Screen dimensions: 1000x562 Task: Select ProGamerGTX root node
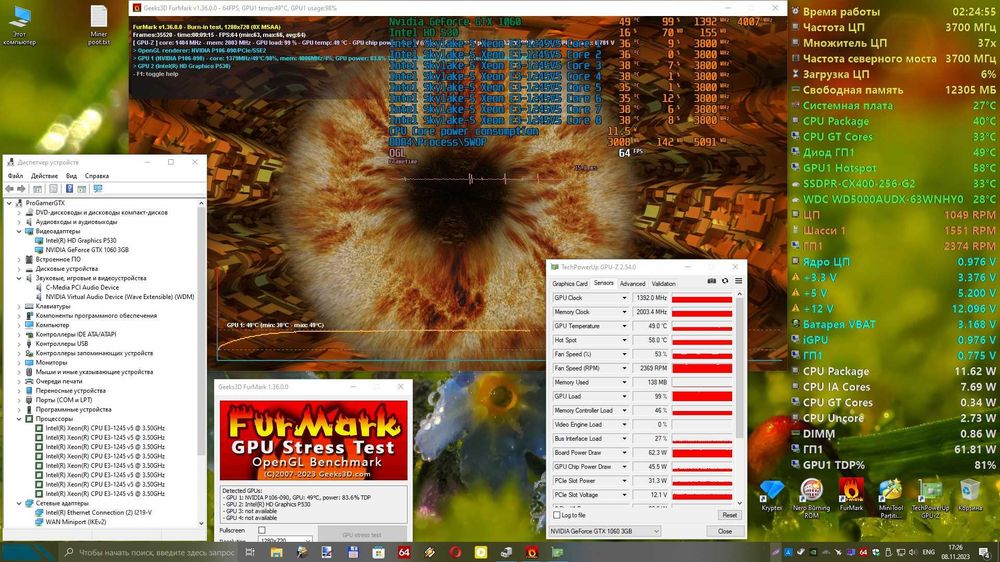45,203
